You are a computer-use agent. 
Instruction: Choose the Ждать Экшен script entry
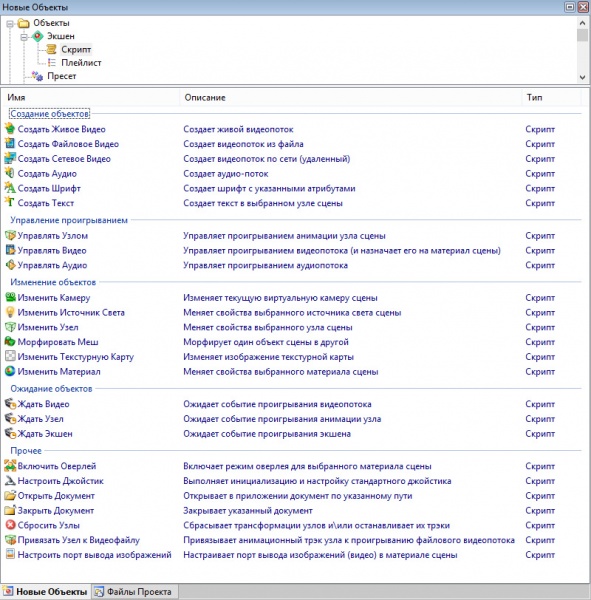(45, 434)
